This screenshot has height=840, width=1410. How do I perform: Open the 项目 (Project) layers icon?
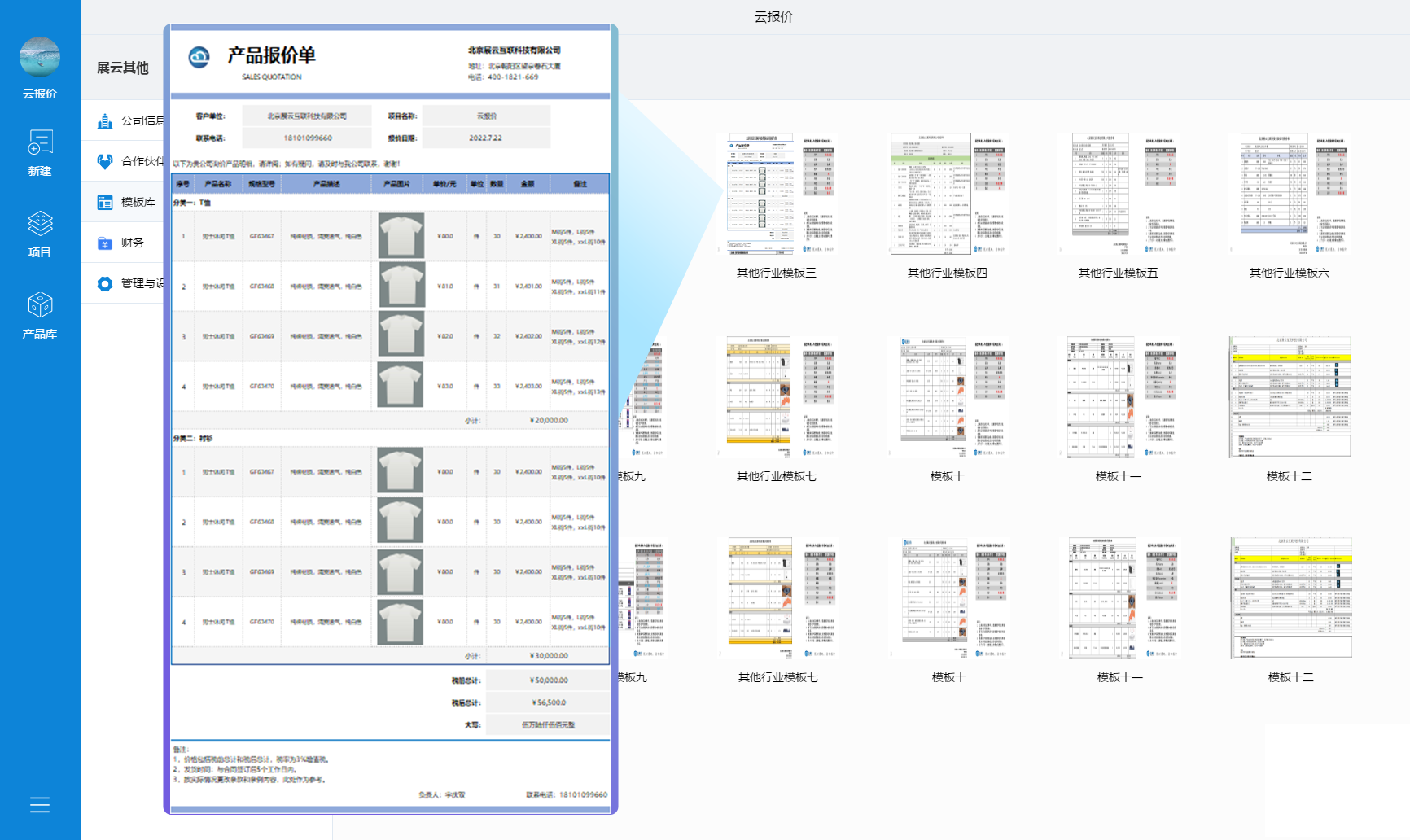[40, 223]
